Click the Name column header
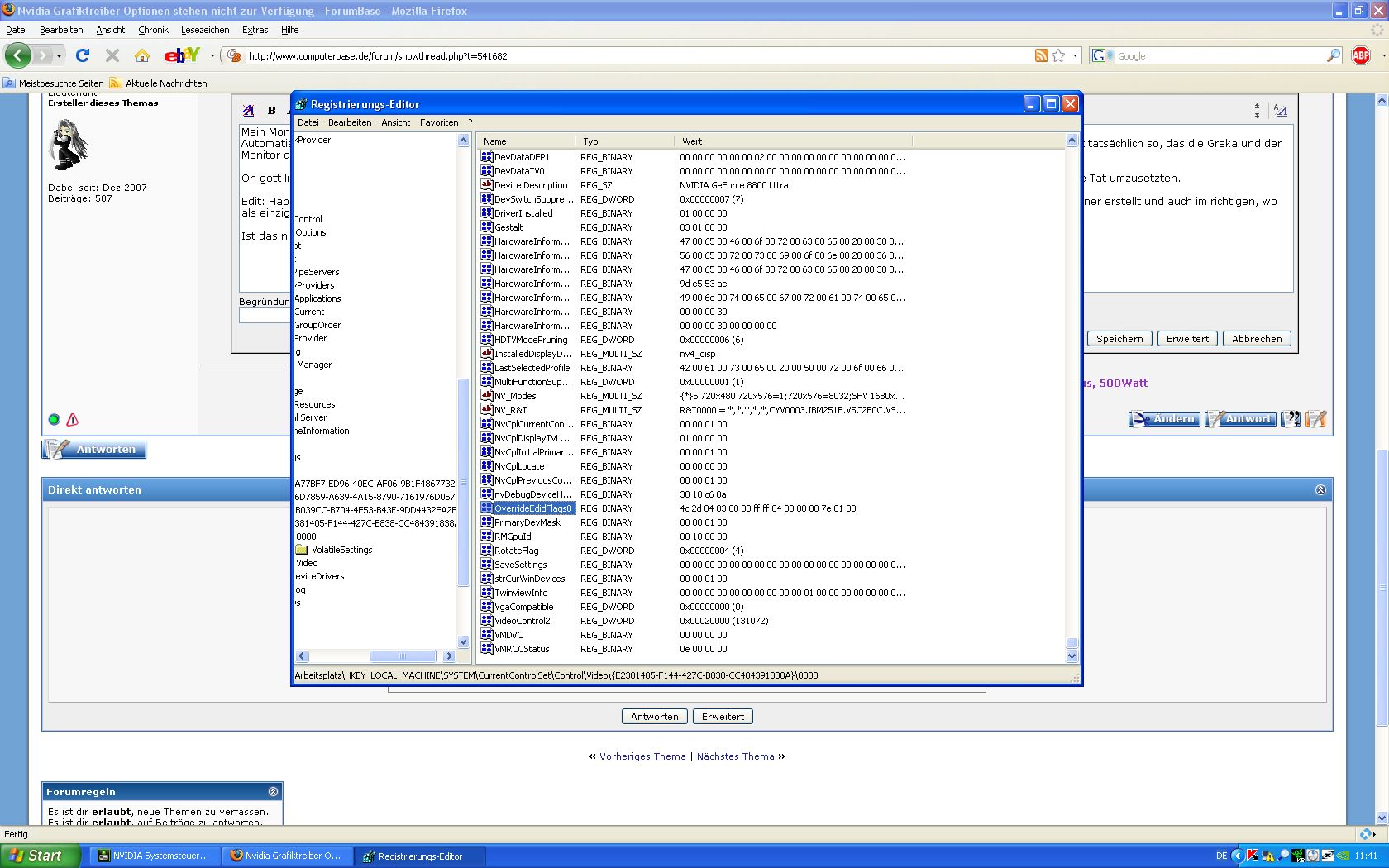 [527, 141]
